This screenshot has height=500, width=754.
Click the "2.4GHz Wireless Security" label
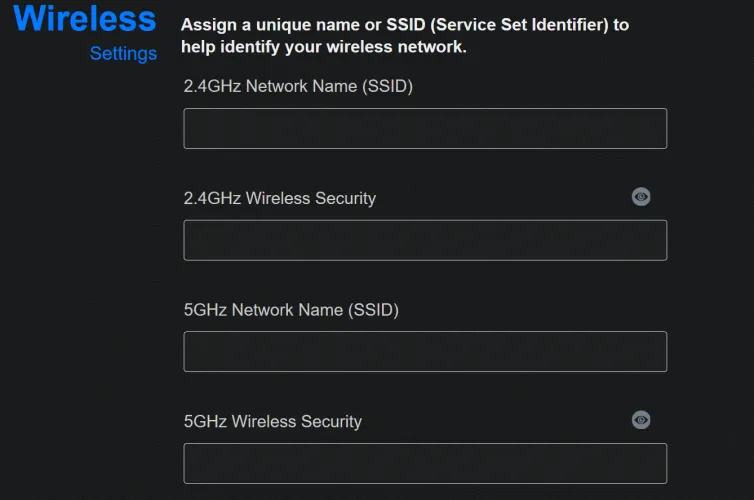point(280,198)
